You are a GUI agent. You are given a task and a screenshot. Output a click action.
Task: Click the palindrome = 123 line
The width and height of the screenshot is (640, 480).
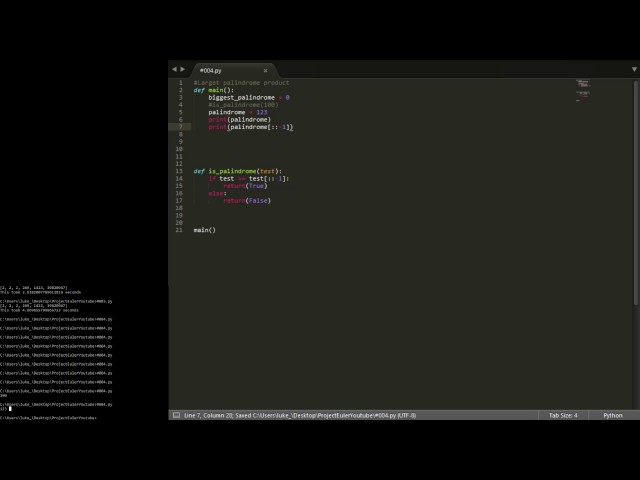tap(238, 112)
